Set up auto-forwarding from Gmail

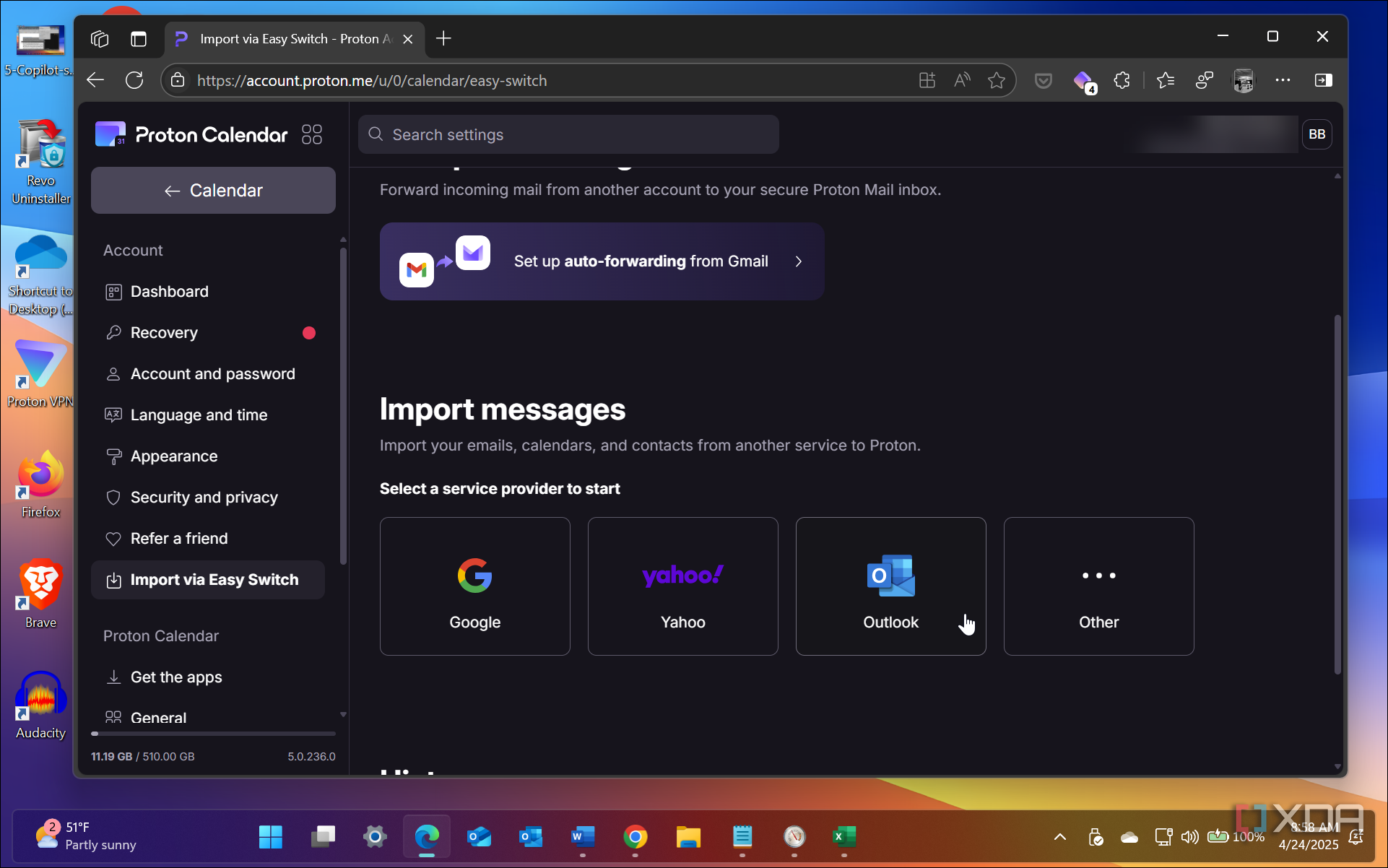(x=602, y=261)
